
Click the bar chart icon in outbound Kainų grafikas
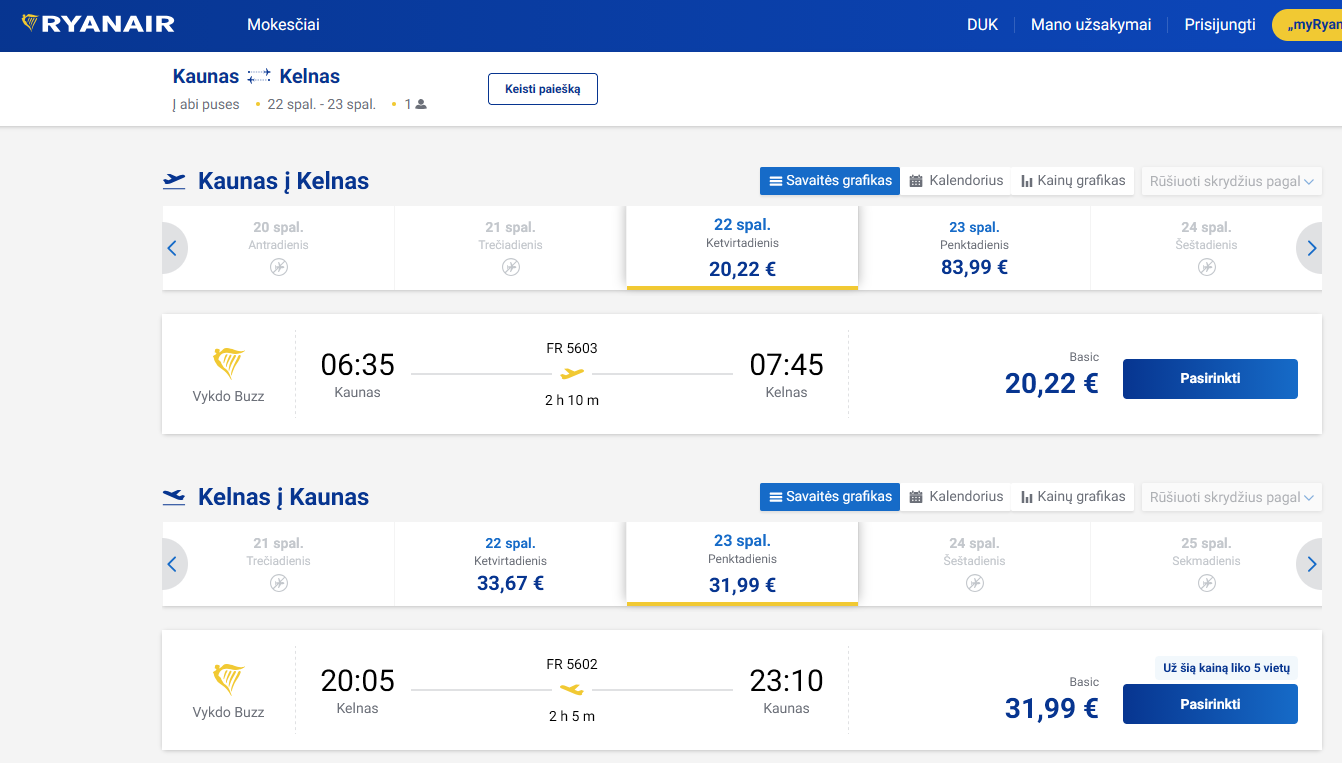(x=1027, y=182)
